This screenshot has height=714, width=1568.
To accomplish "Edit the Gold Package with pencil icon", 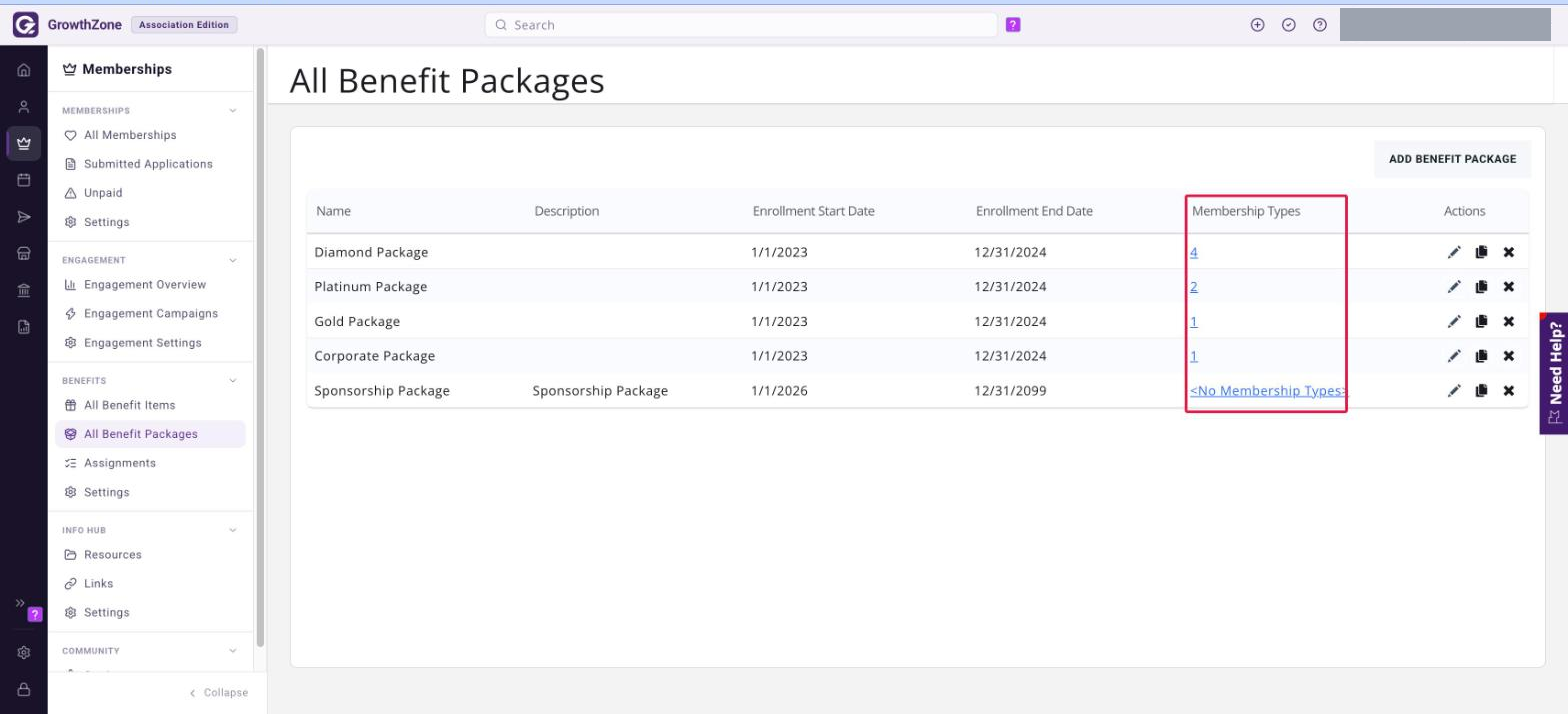I will [1454, 321].
